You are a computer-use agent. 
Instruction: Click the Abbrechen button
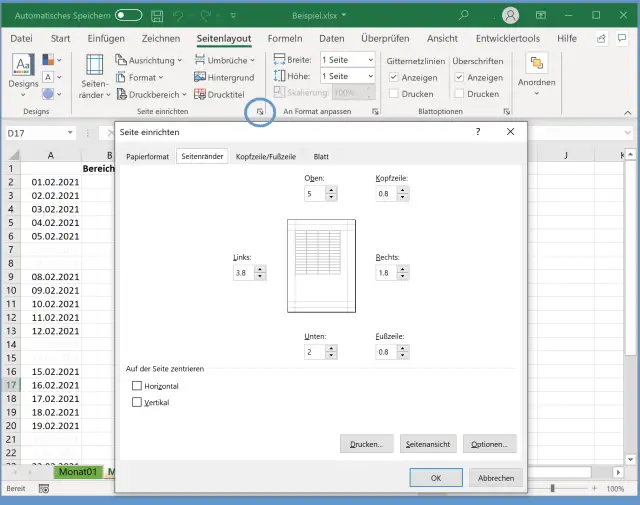[x=496, y=478]
